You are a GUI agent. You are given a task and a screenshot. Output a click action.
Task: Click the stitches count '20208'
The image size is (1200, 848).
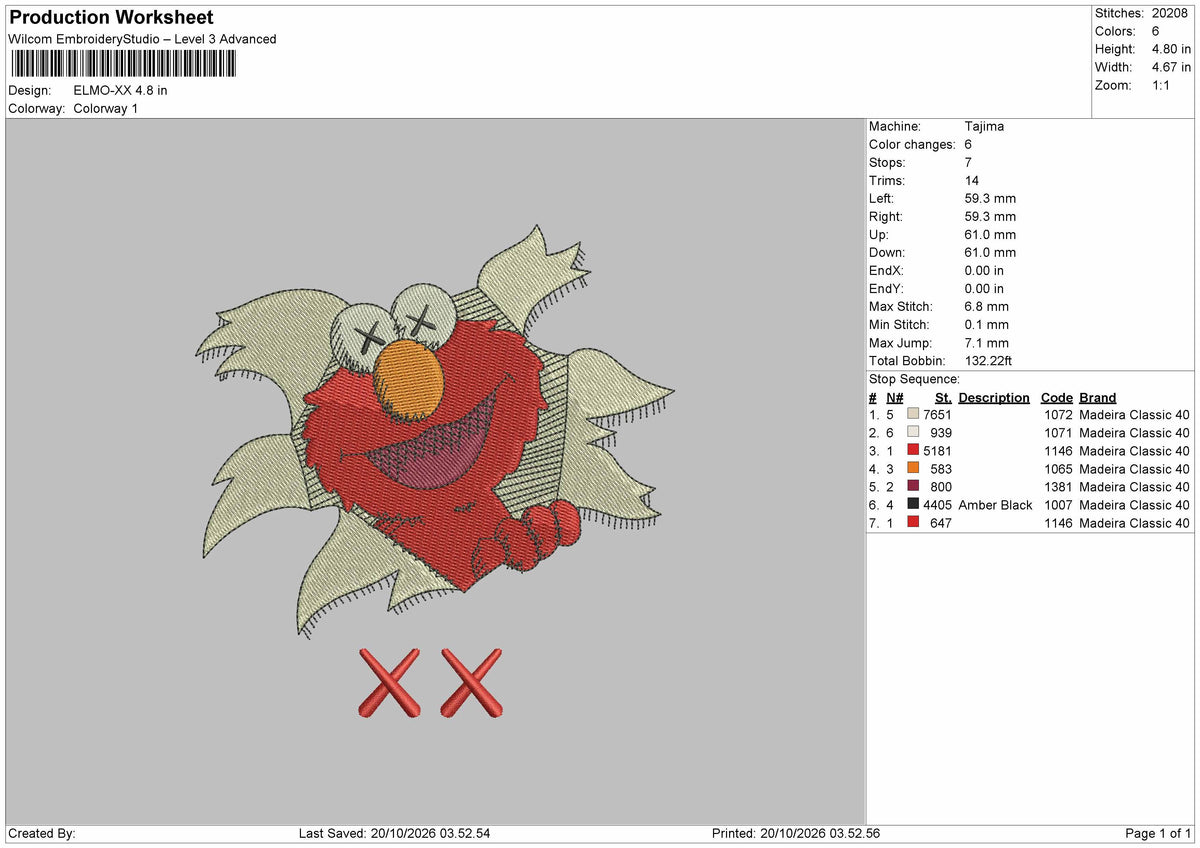point(1170,13)
